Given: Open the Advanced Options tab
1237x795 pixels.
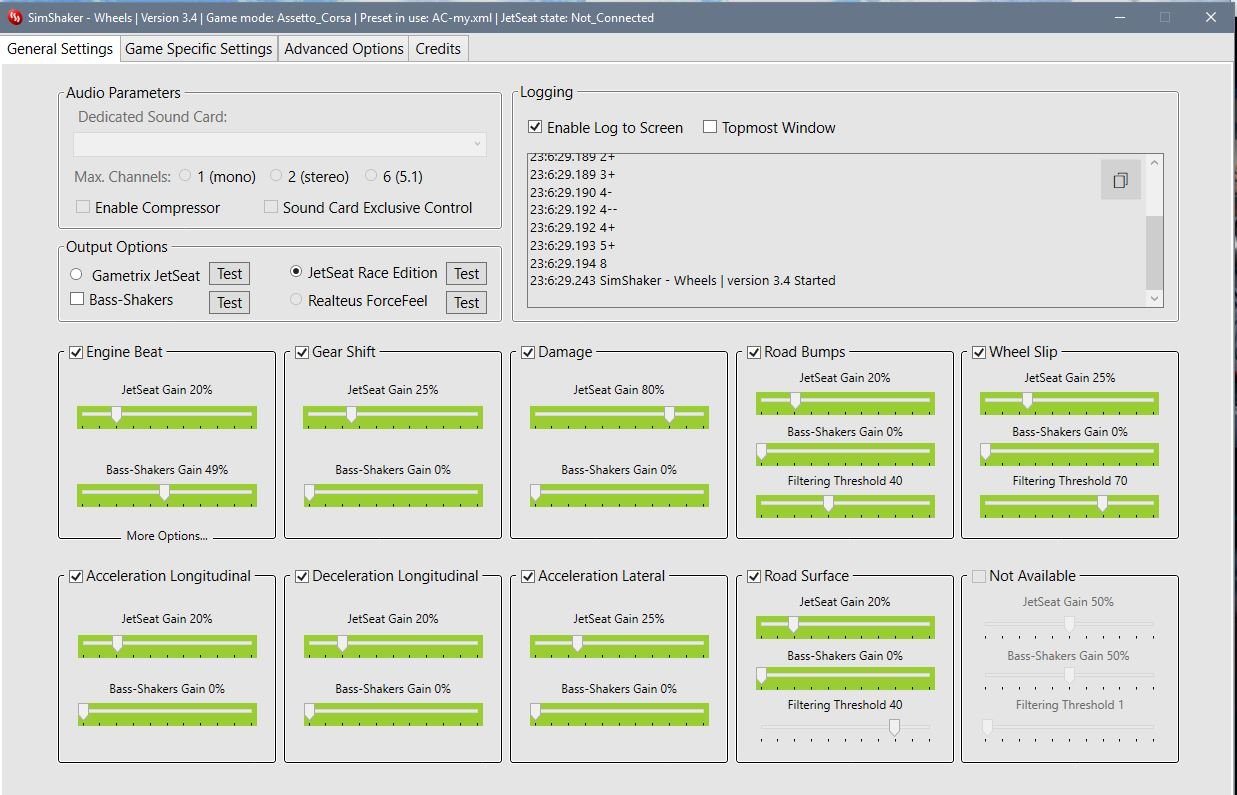Looking at the screenshot, I should [x=344, y=49].
